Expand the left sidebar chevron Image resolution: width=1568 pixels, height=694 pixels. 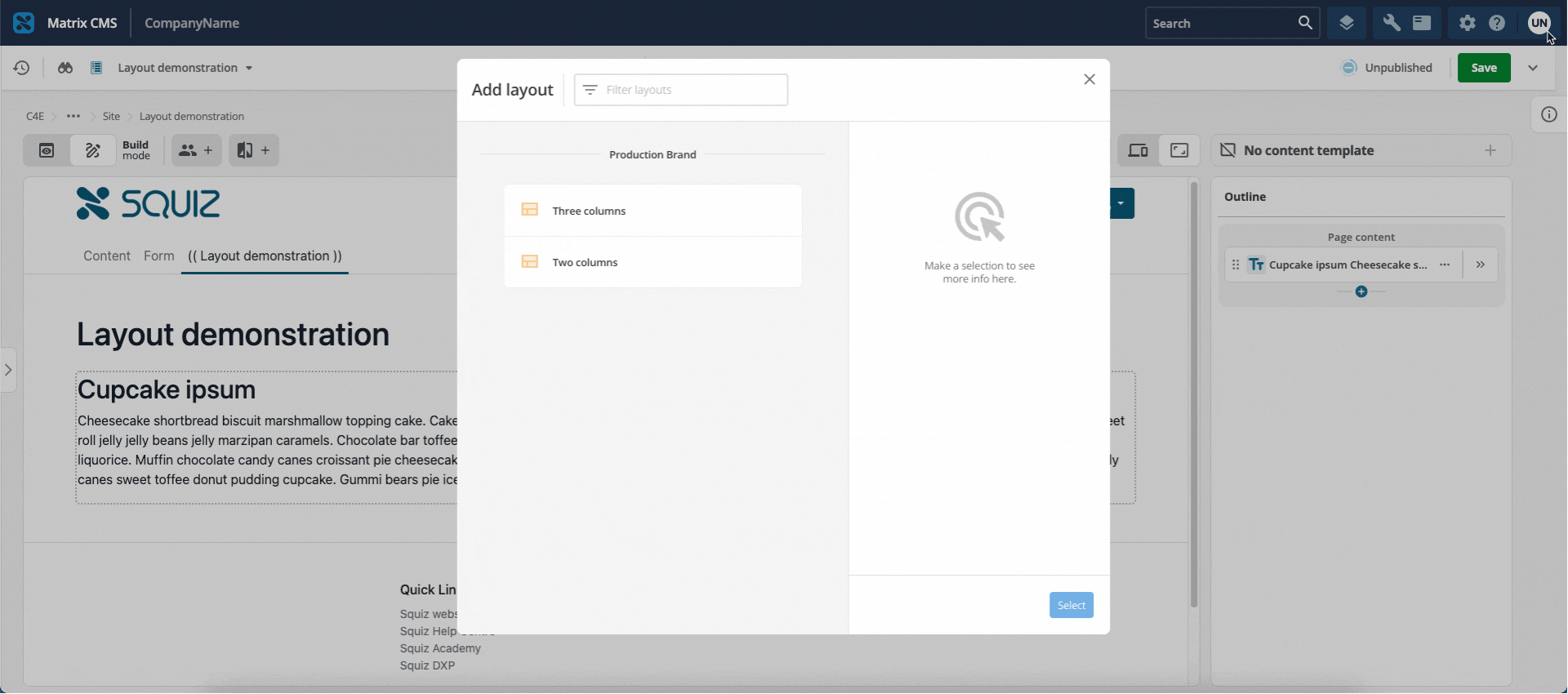click(x=8, y=370)
